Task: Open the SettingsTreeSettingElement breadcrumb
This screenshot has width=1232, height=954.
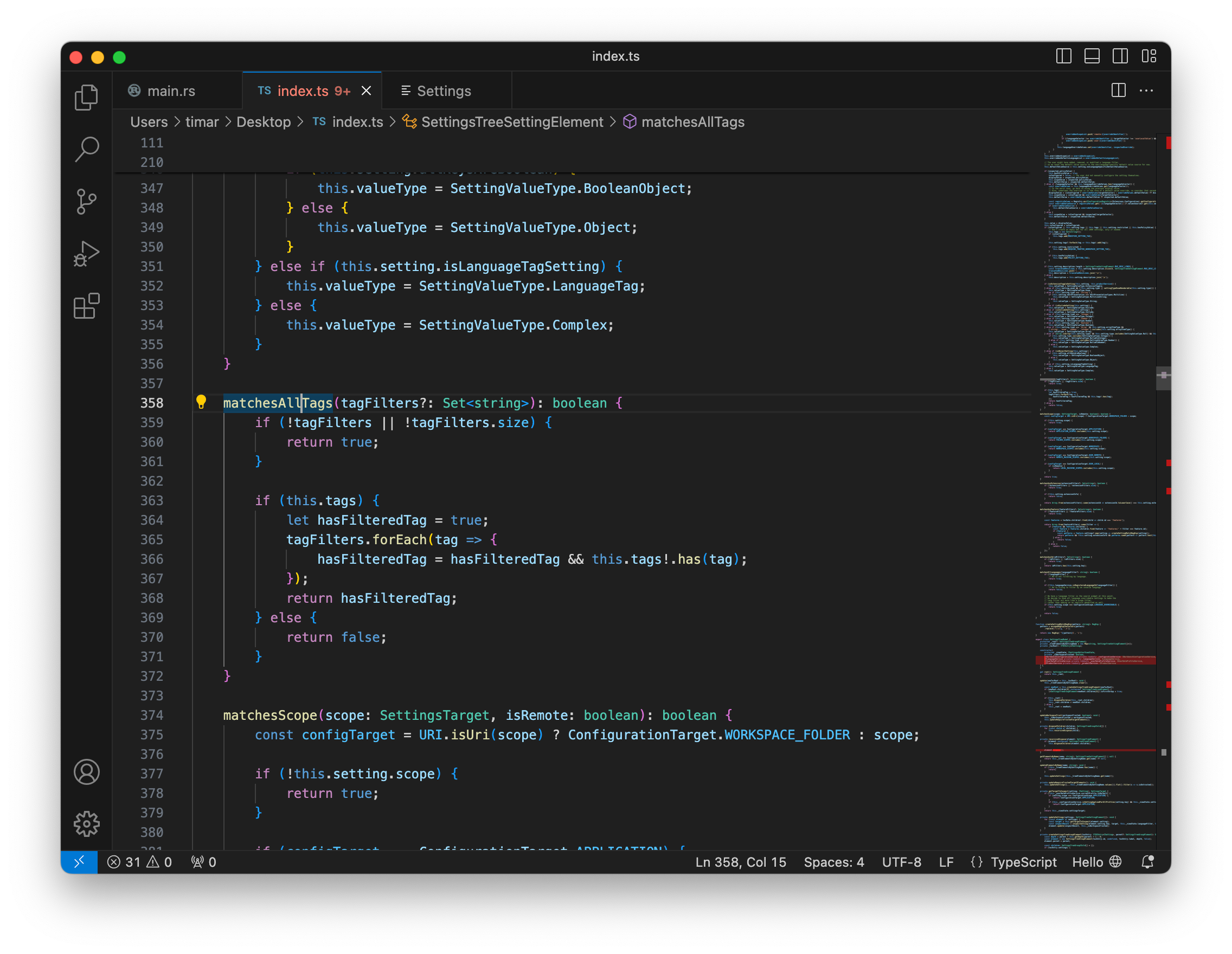Action: tap(512, 122)
